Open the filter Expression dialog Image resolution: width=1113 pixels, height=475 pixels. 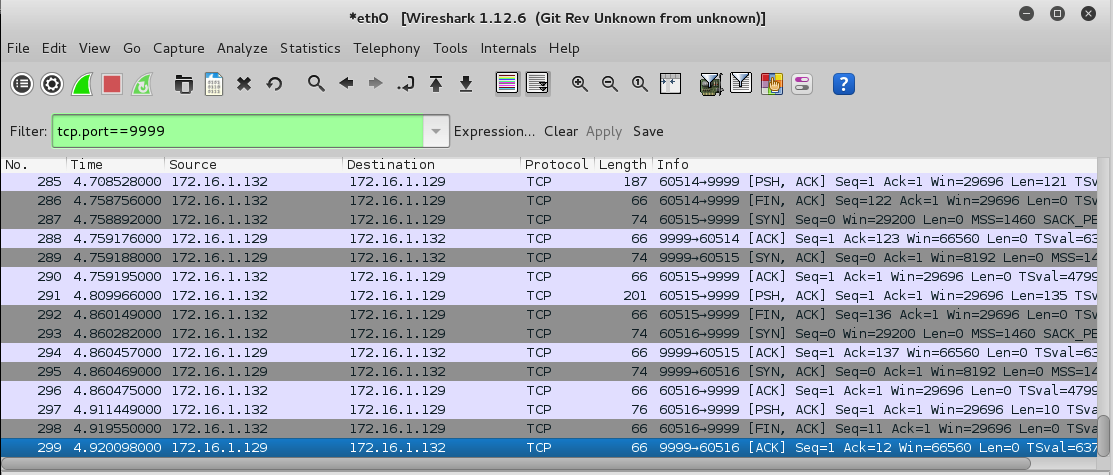point(494,131)
